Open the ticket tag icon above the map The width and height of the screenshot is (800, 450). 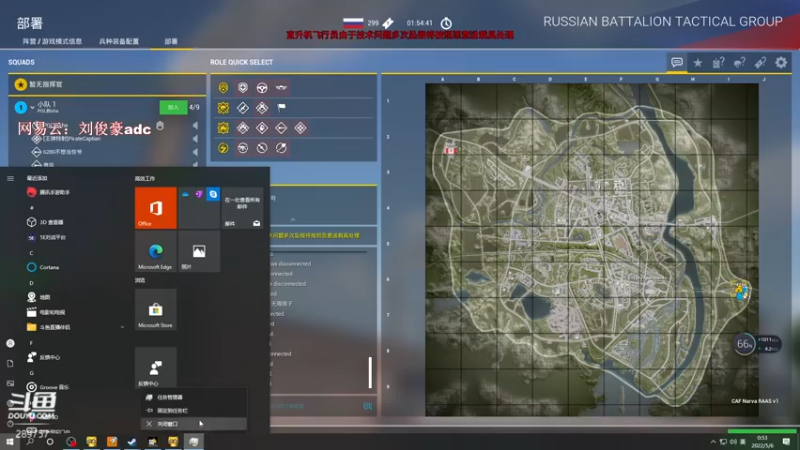pyautogui.click(x=760, y=62)
